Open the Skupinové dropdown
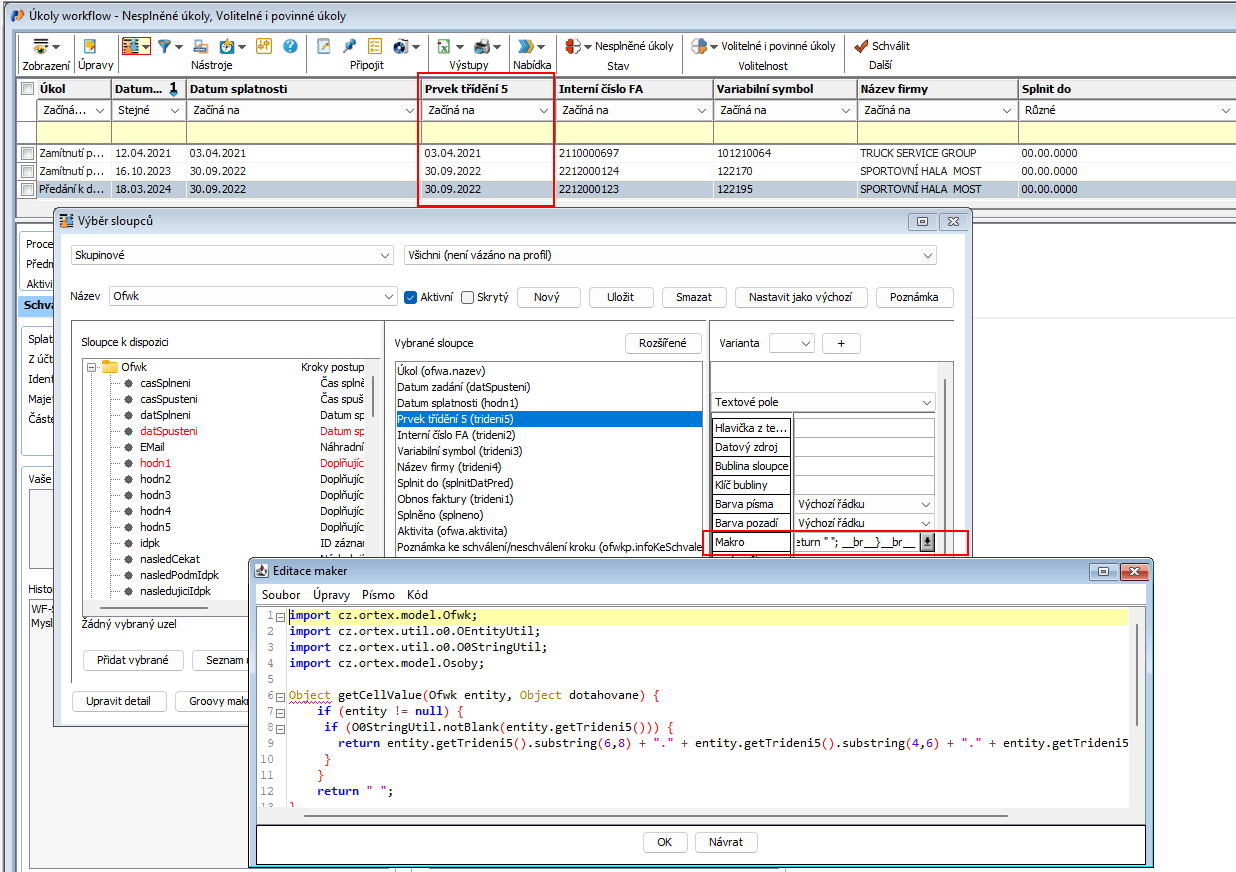The image size is (1236, 872). pos(232,255)
